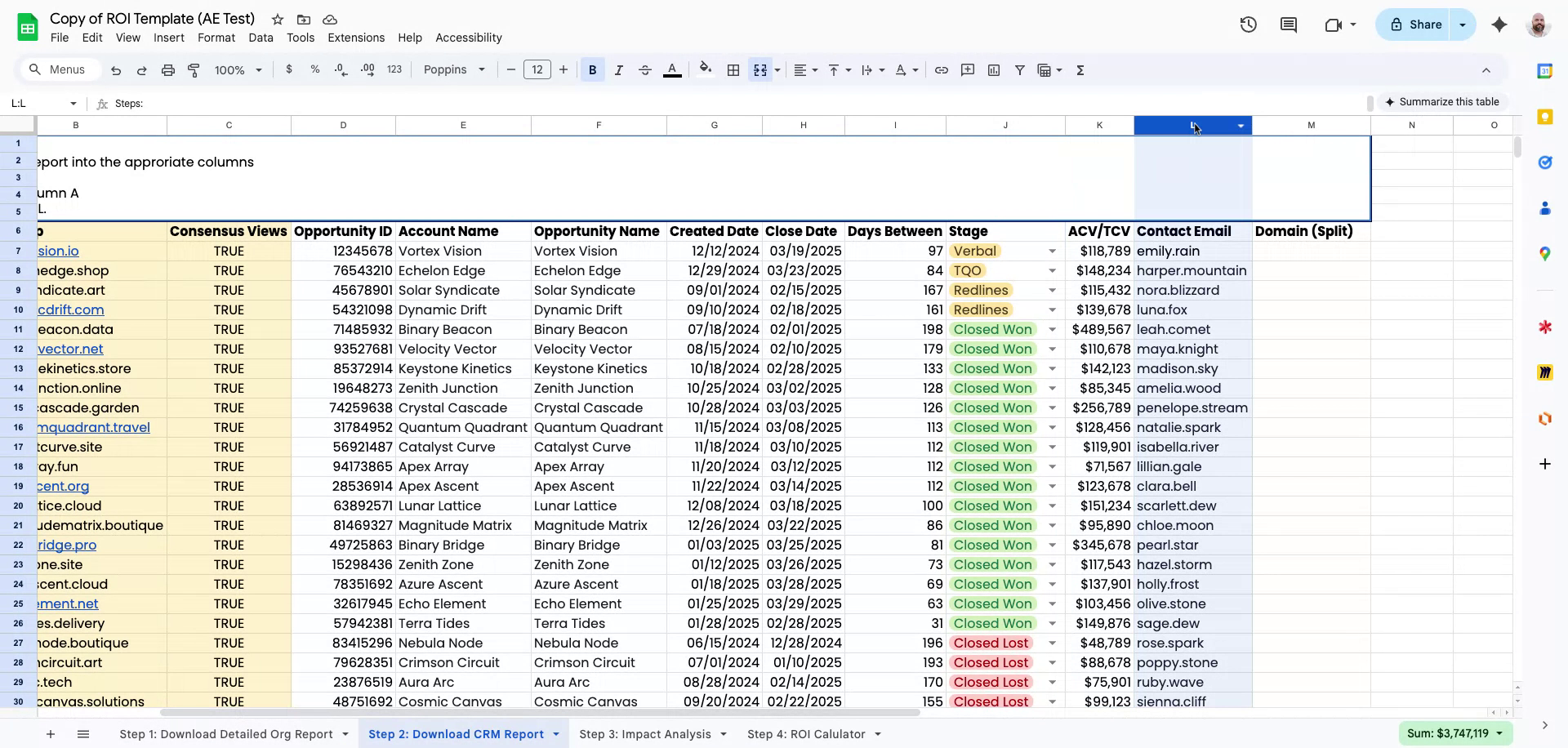The height and width of the screenshot is (748, 1568).
Task: Click Summarize this table button
Action: [1442, 102]
